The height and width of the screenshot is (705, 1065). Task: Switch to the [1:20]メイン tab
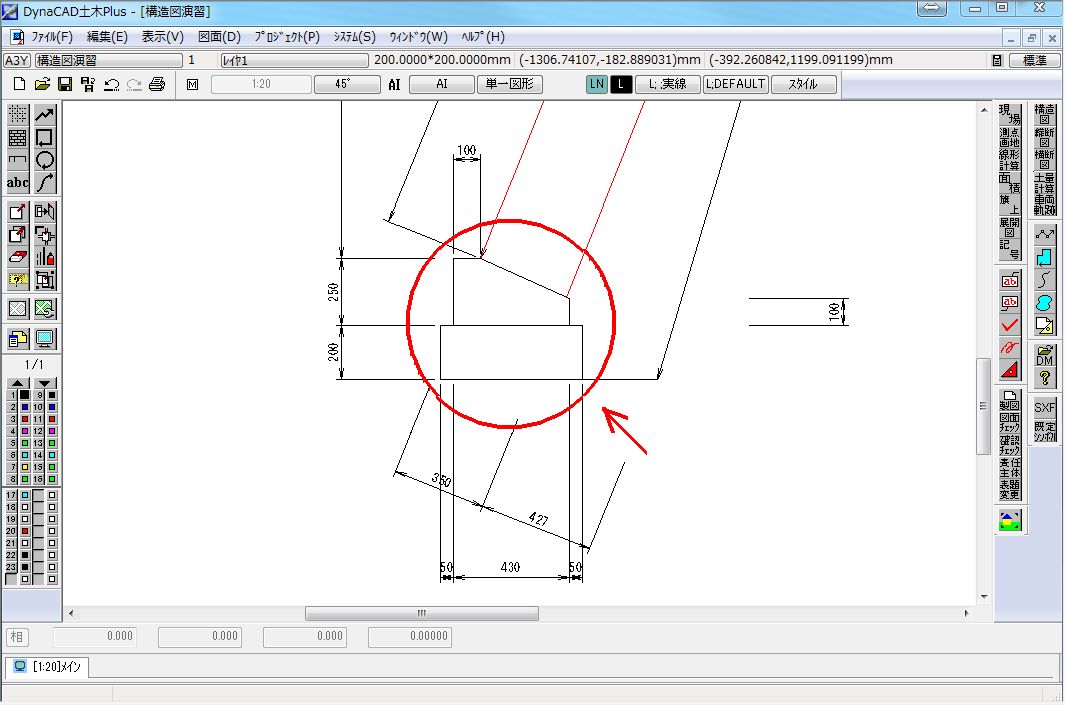48,667
